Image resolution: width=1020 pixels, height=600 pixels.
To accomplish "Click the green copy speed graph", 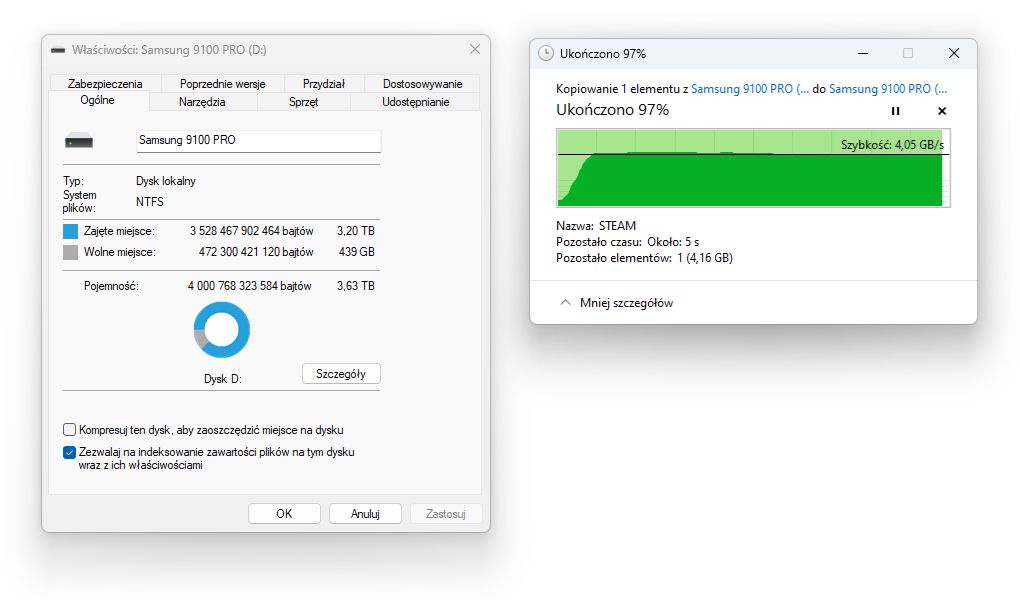I will tap(753, 168).
